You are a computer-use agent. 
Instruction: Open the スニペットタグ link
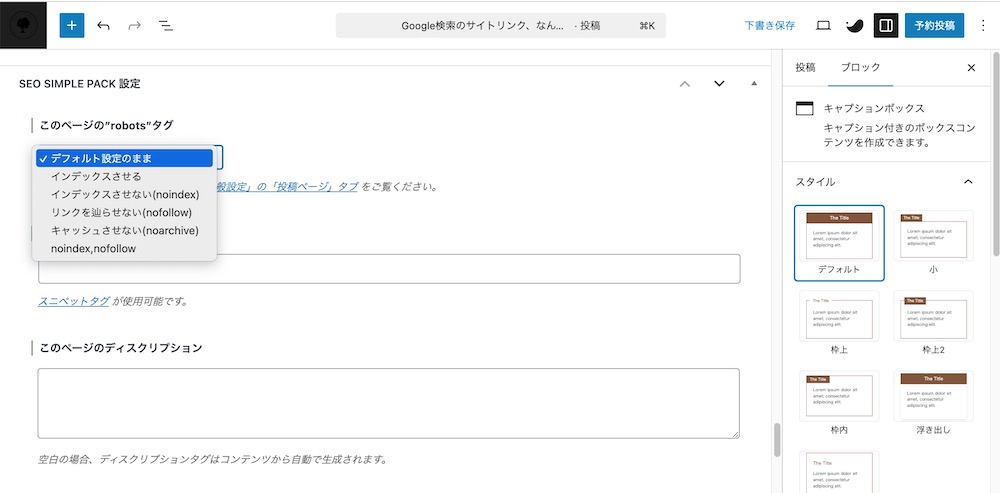point(73,301)
